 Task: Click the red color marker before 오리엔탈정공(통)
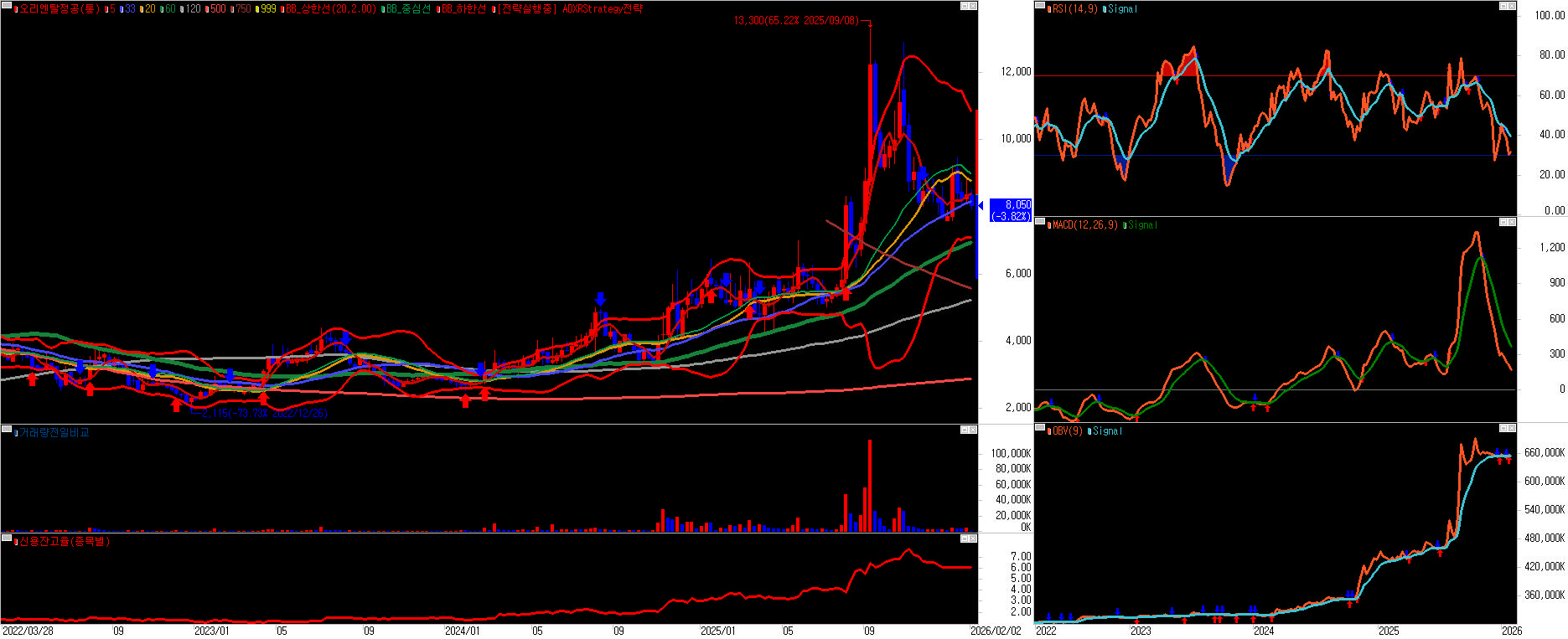16,9
